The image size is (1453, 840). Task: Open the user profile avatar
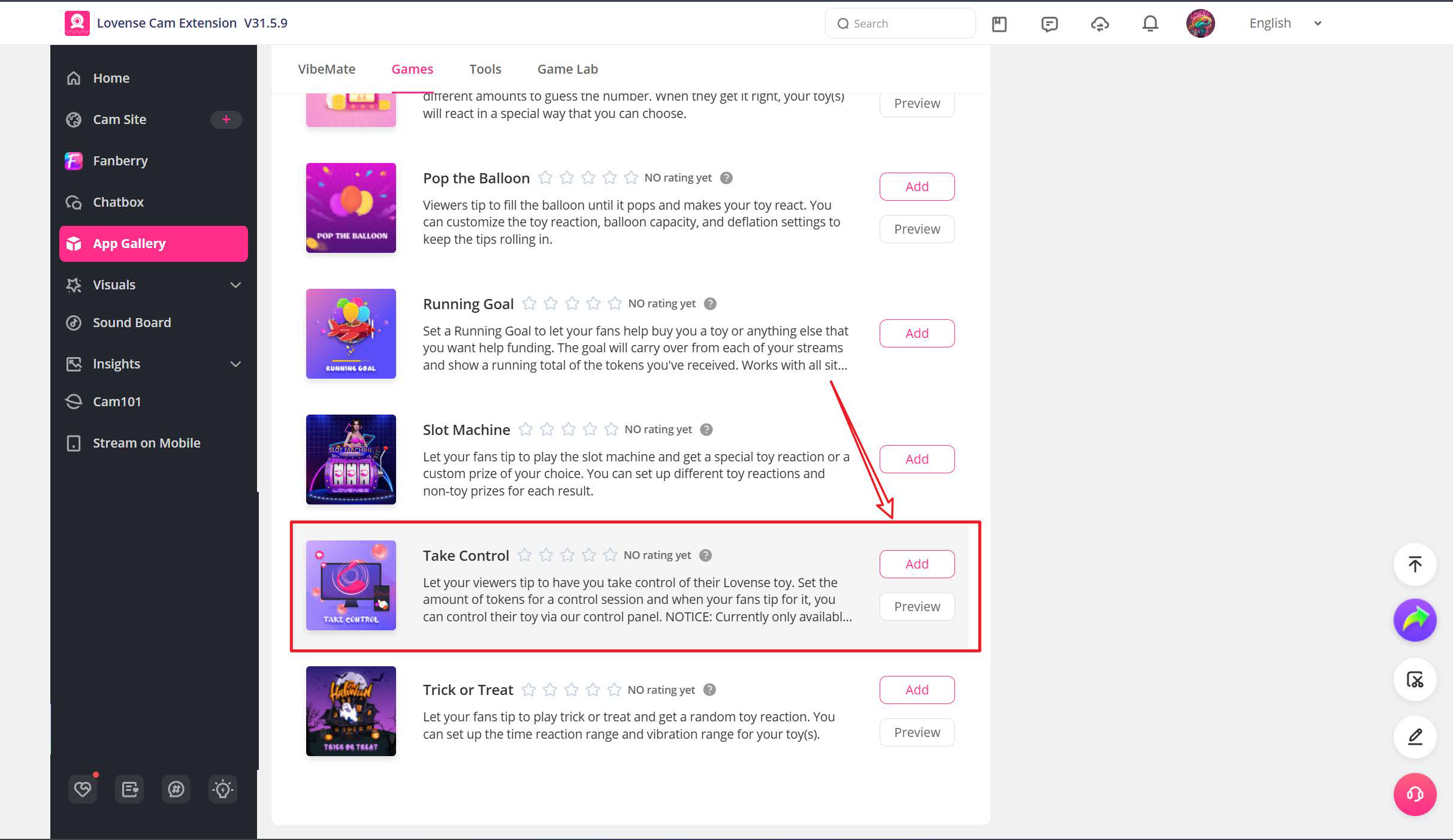click(1200, 23)
